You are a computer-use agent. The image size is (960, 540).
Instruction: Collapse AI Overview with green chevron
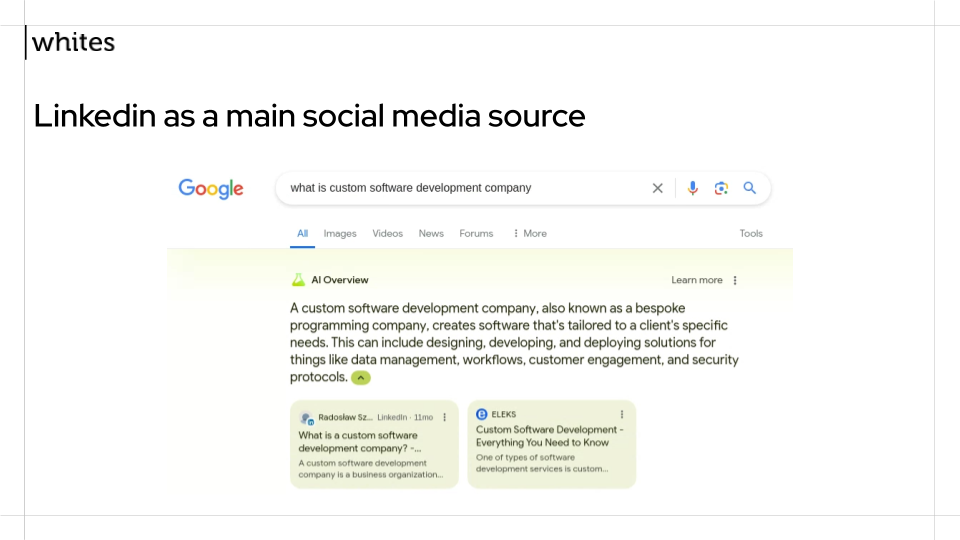point(361,378)
